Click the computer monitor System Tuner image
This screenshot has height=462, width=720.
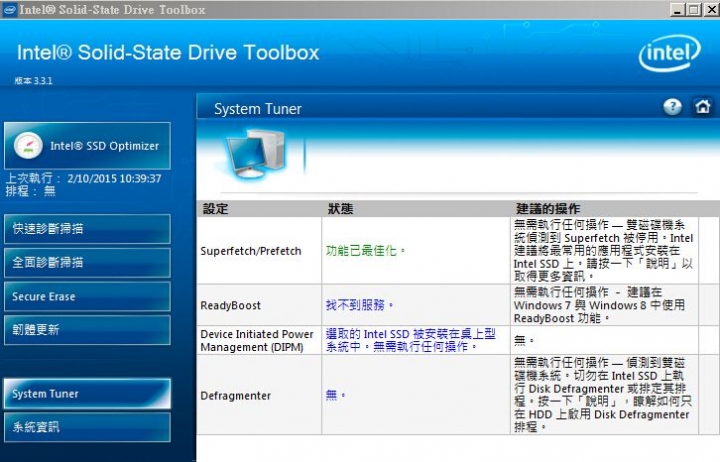(258, 153)
